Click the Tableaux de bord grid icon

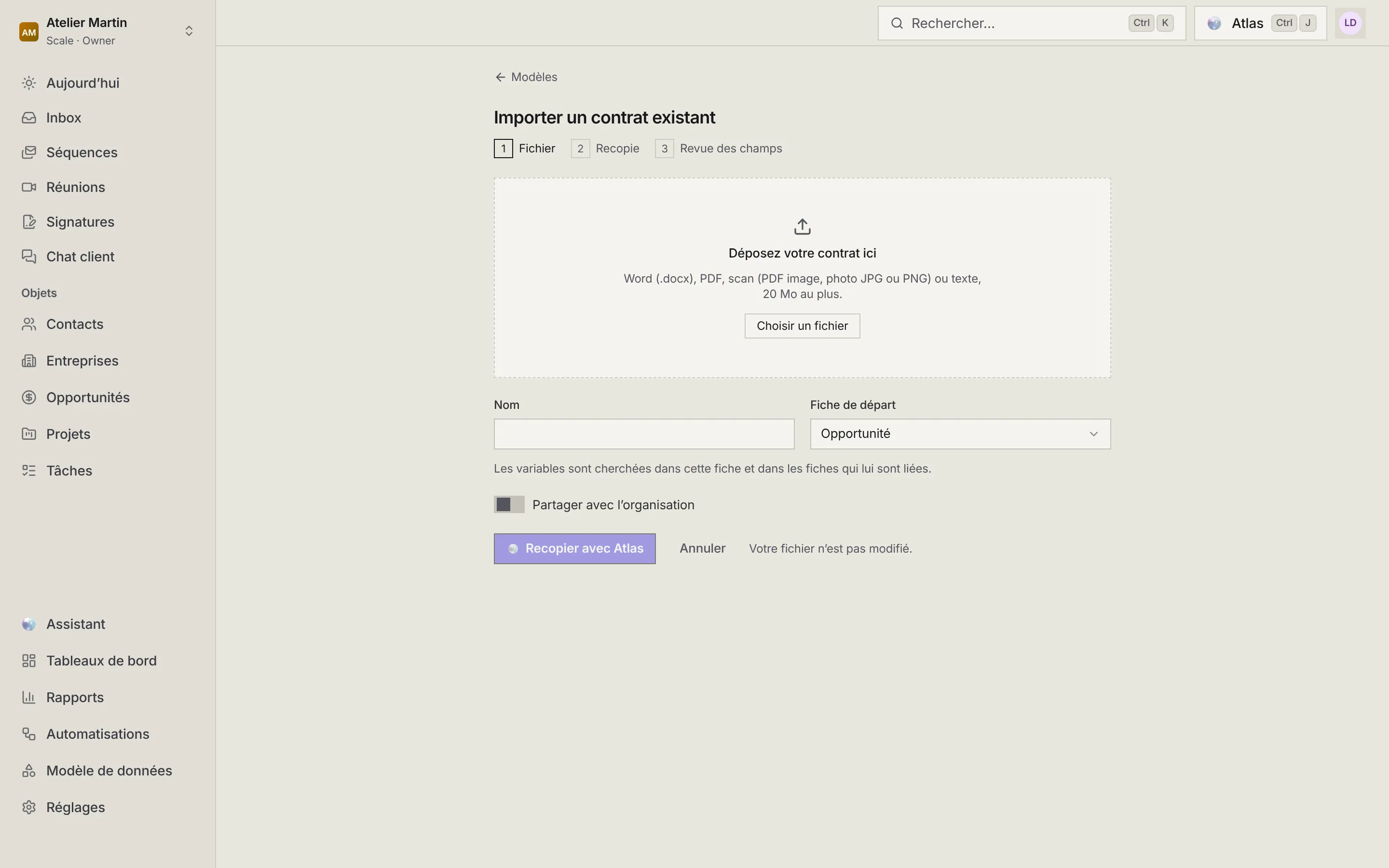[29, 661]
